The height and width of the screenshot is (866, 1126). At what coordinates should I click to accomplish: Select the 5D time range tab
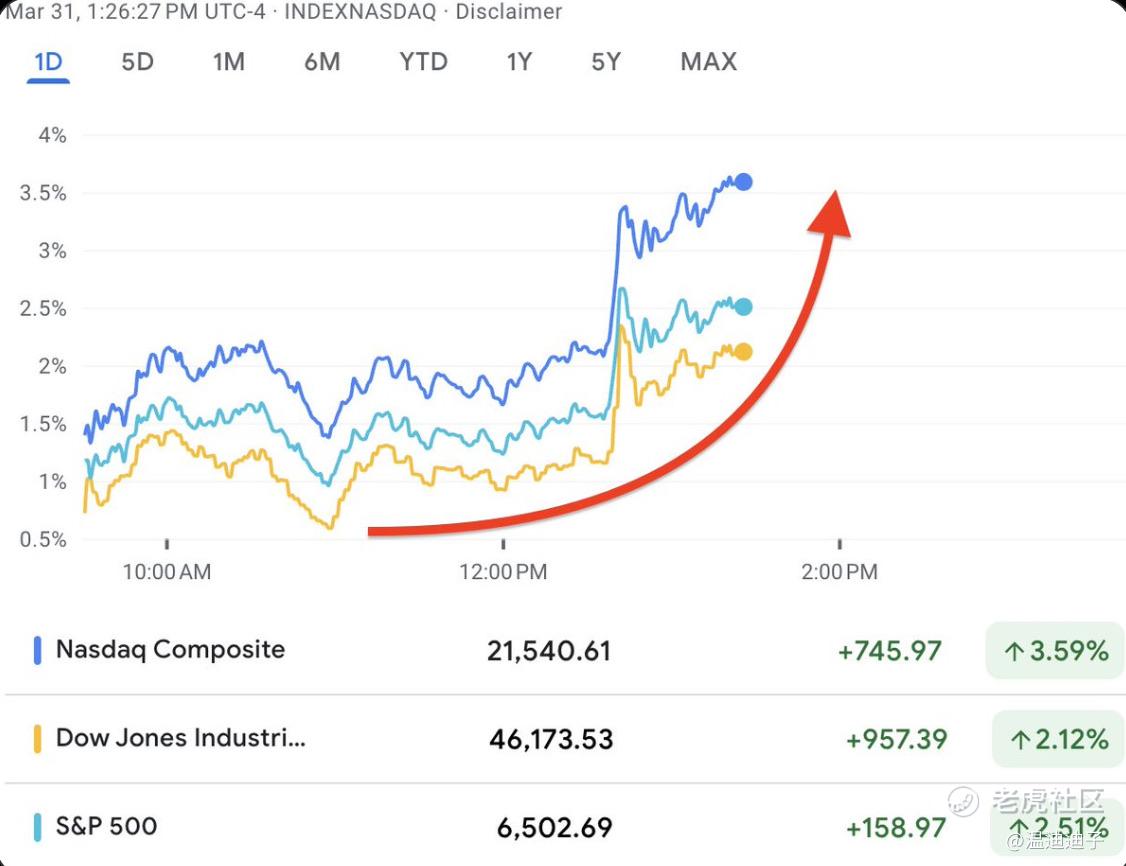tap(137, 62)
